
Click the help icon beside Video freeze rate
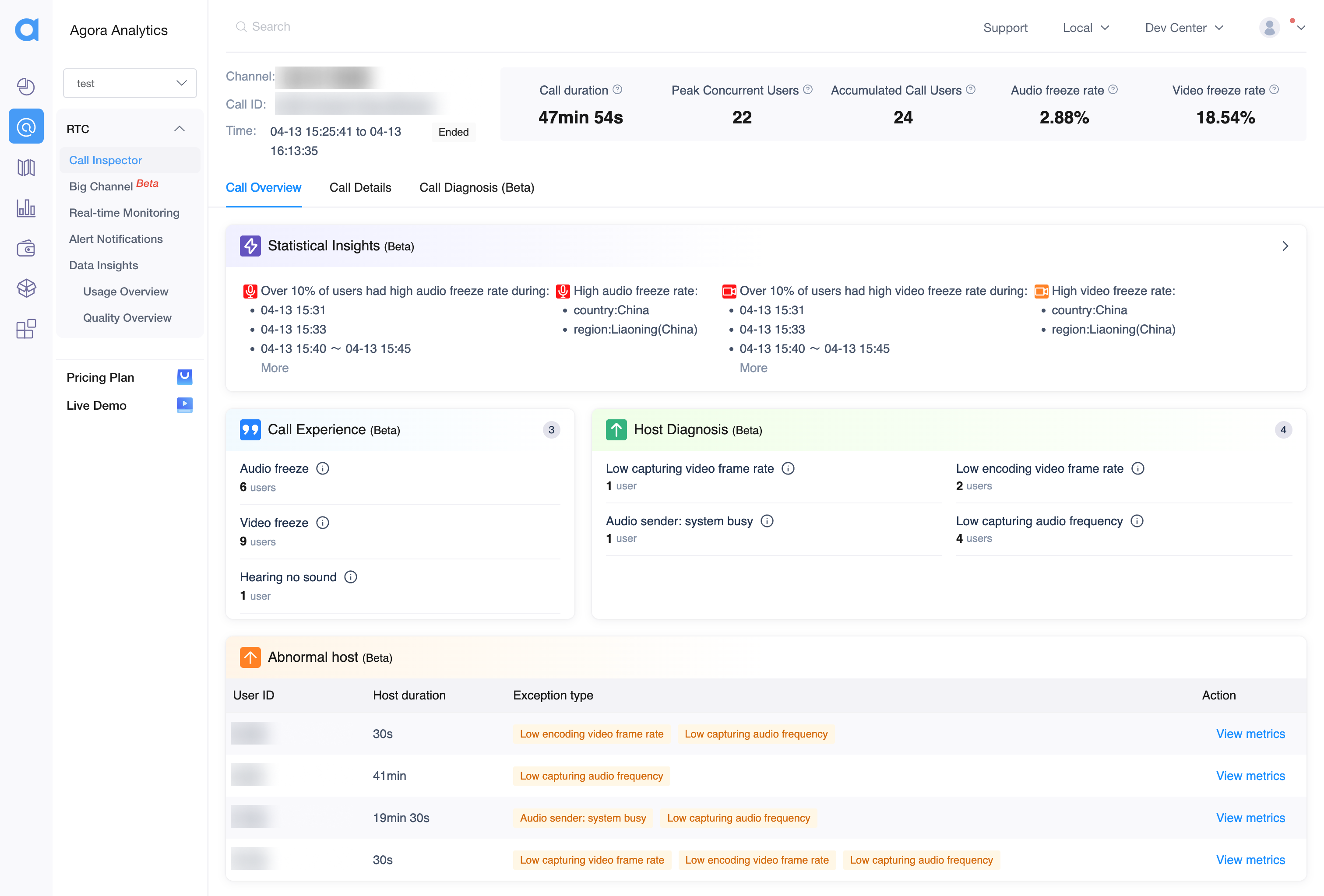point(1274,89)
